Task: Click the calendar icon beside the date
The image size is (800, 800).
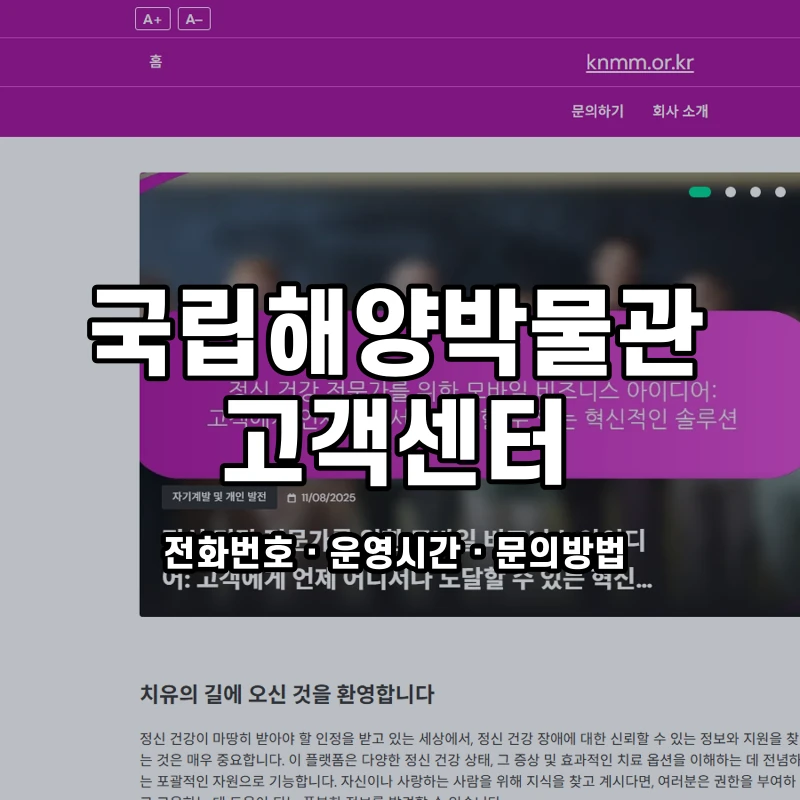Action: [292, 497]
